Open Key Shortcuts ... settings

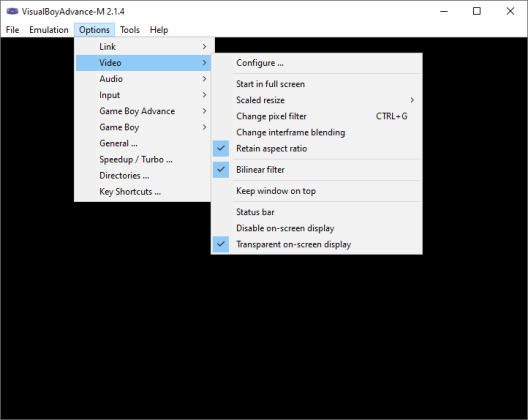(143, 192)
